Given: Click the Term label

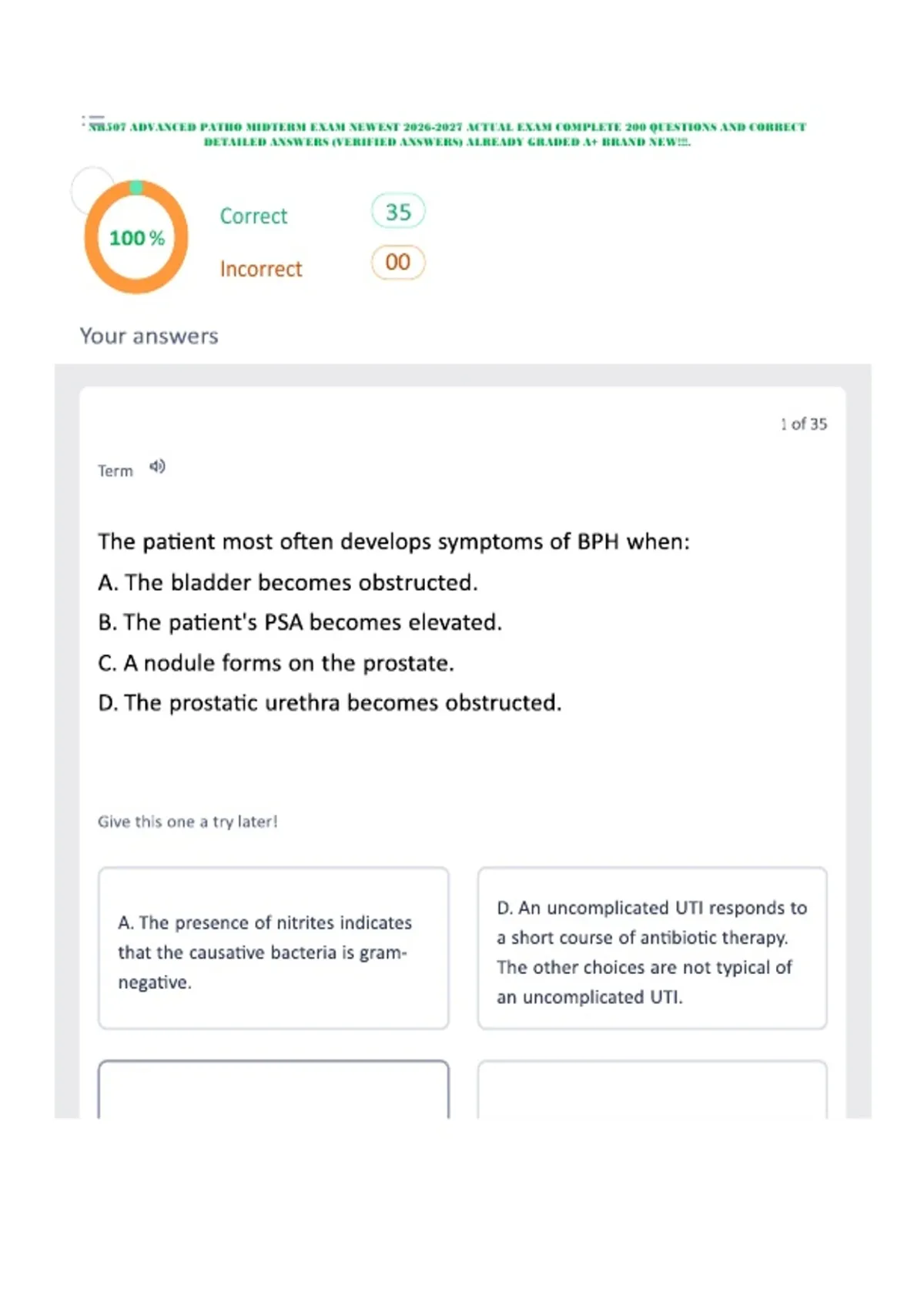Looking at the screenshot, I should pos(115,470).
